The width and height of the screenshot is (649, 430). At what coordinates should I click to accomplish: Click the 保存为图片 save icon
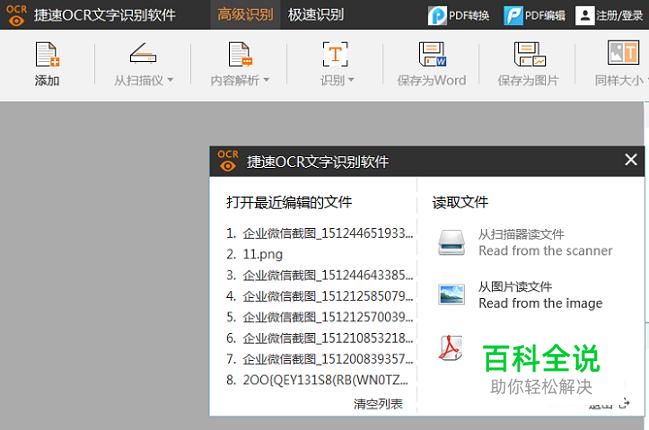(x=529, y=54)
